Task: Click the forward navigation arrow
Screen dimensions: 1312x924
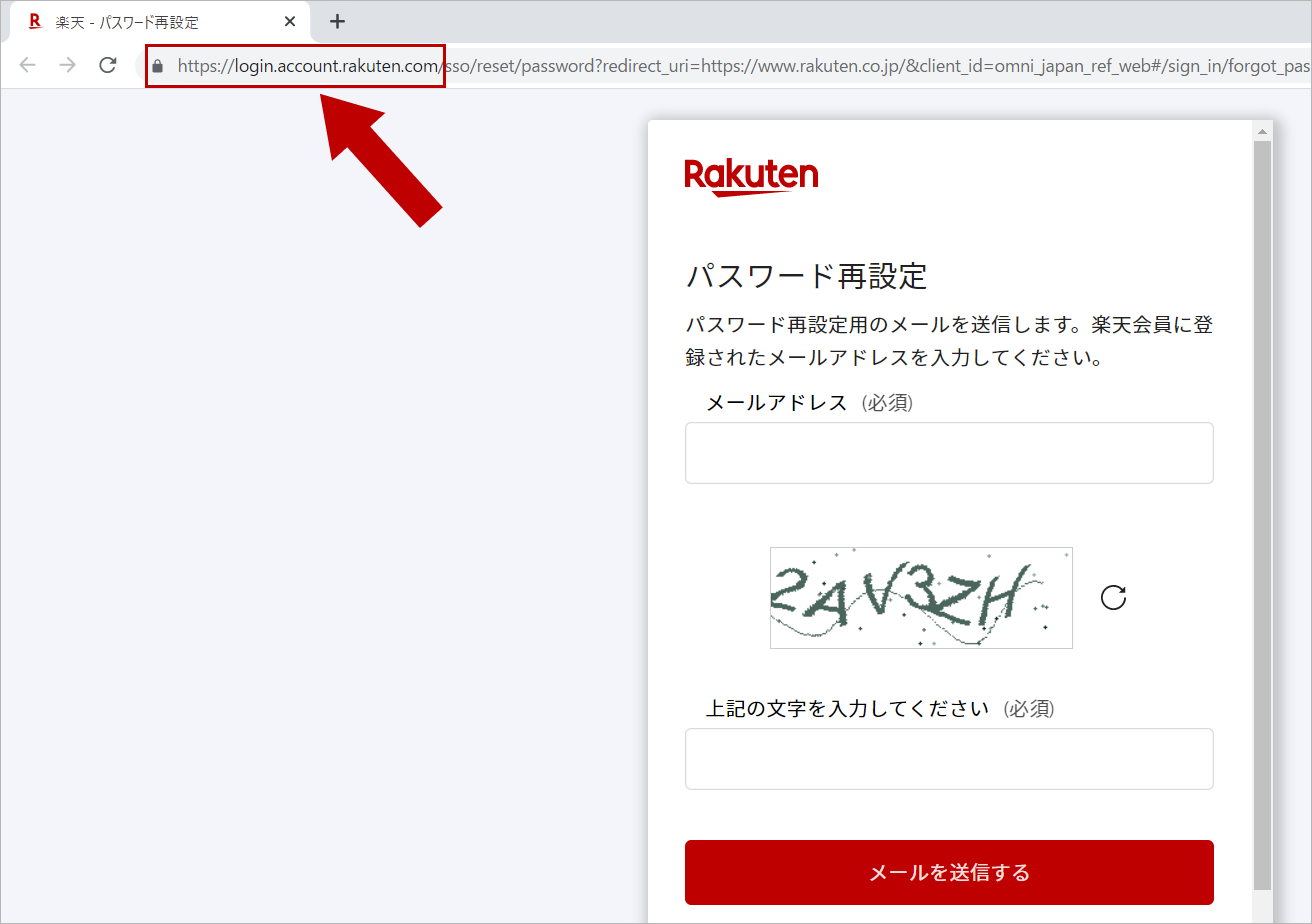Action: [66, 65]
